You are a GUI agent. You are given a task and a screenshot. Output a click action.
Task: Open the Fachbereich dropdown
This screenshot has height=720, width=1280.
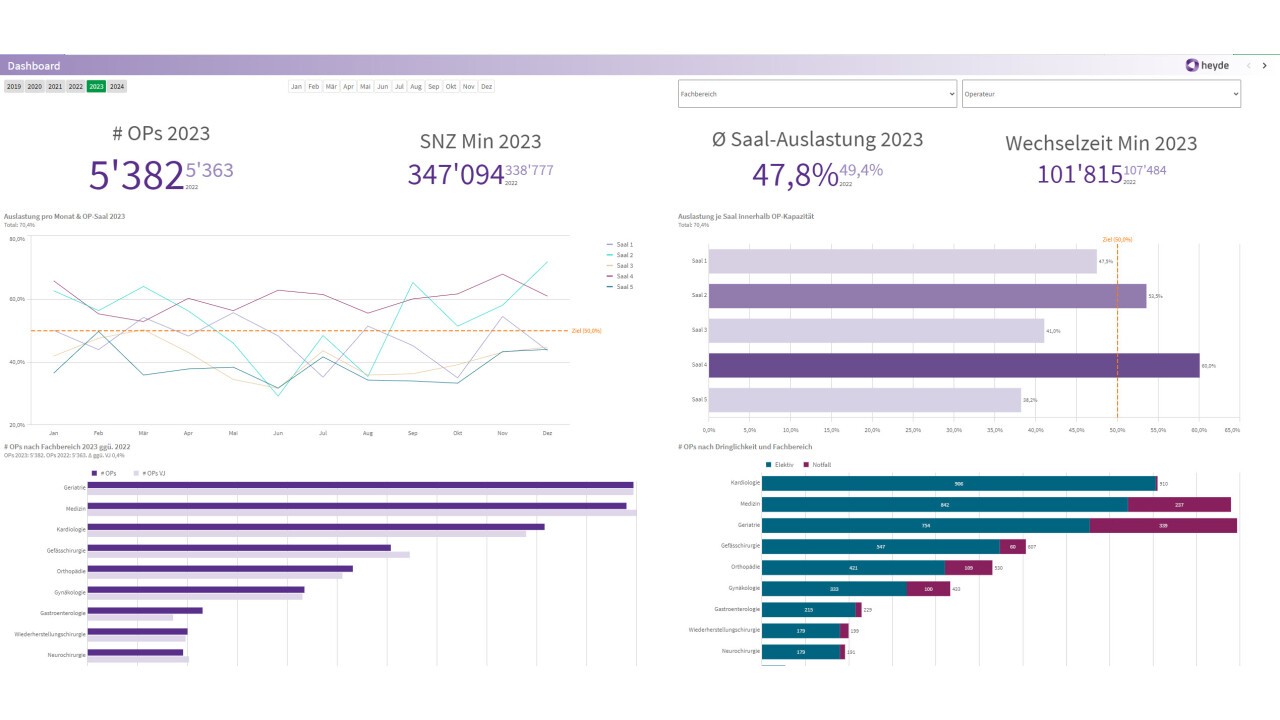pyautogui.click(x=817, y=94)
